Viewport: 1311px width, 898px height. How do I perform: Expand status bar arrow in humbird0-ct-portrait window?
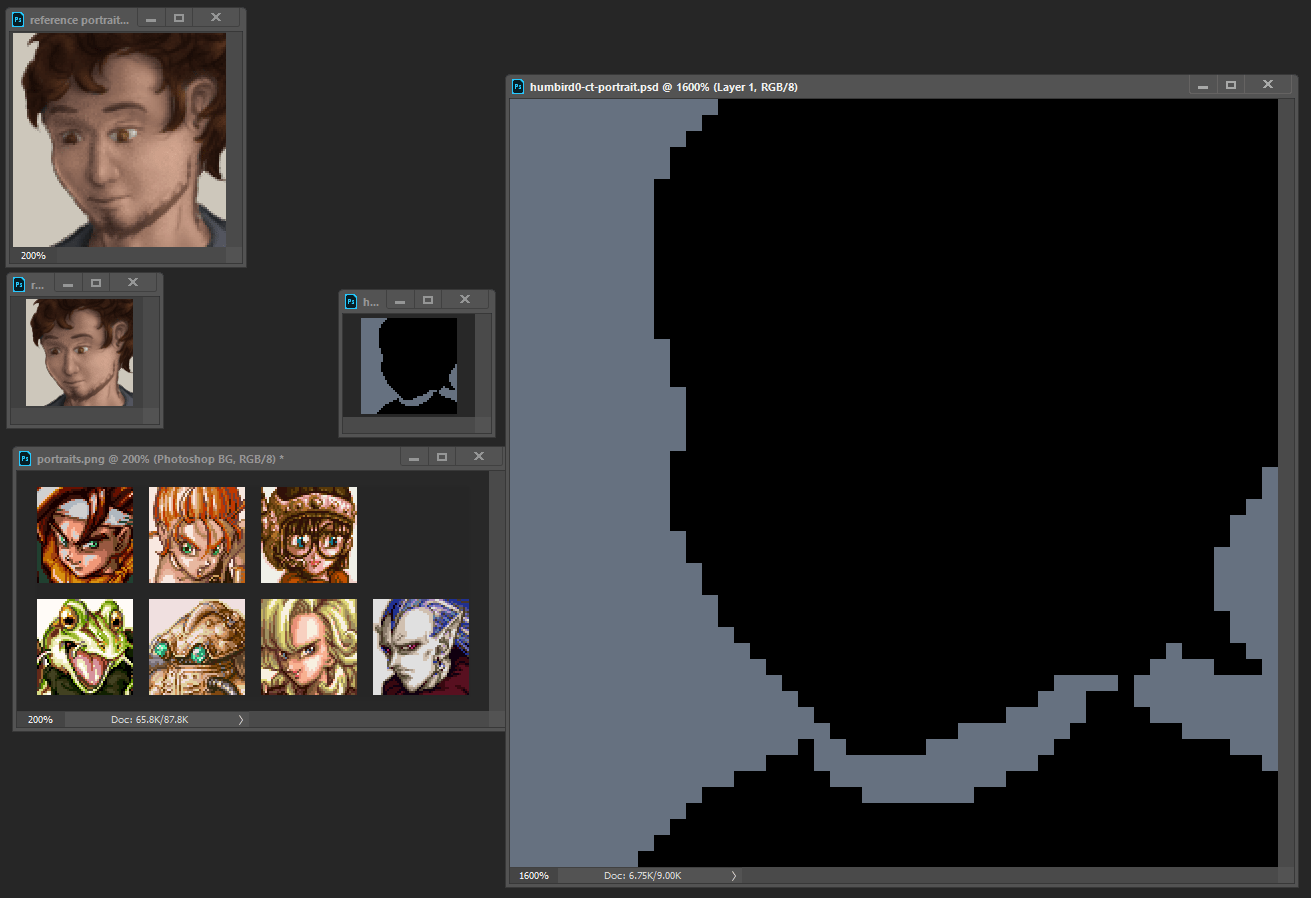pyautogui.click(x=734, y=875)
